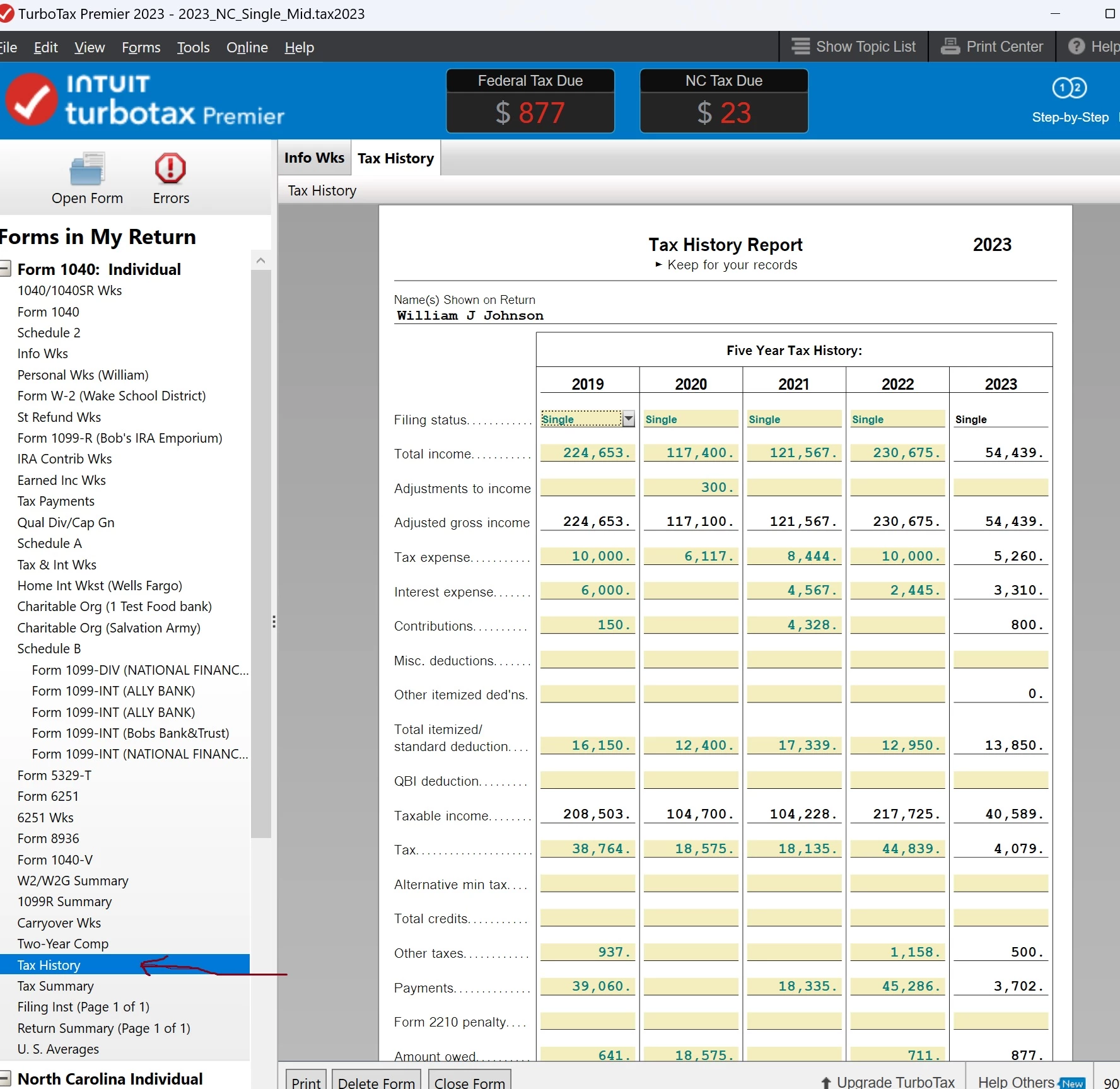The height and width of the screenshot is (1089, 1120).
Task: Collapse North Carolina Individual section
Action: point(5,1078)
